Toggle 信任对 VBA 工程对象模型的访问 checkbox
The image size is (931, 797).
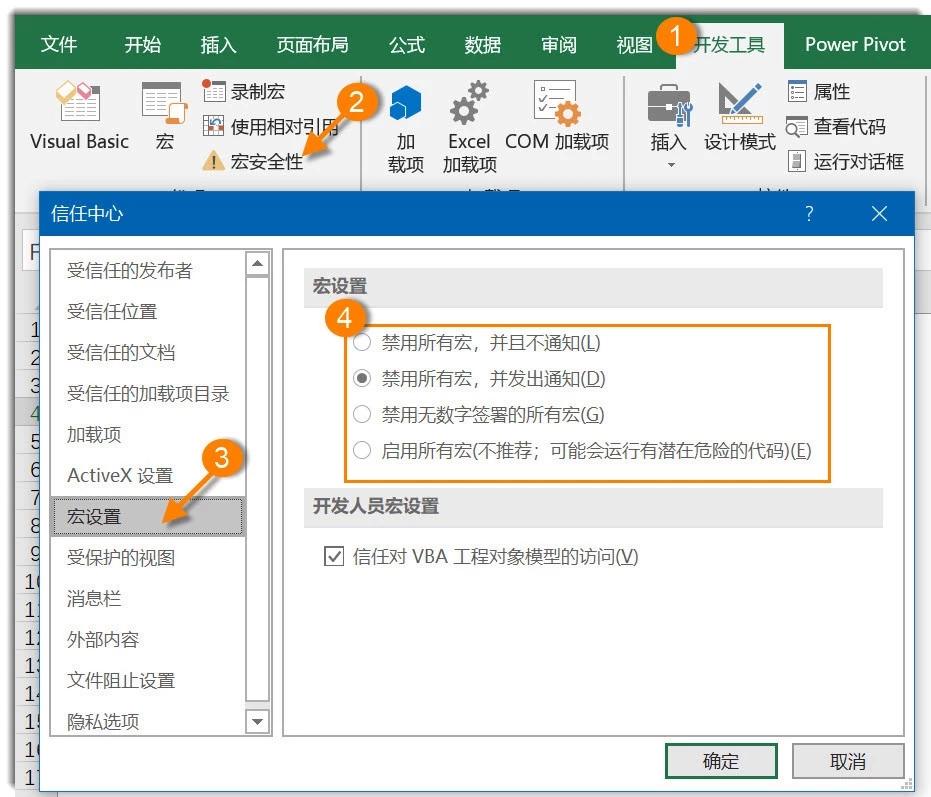click(x=334, y=556)
